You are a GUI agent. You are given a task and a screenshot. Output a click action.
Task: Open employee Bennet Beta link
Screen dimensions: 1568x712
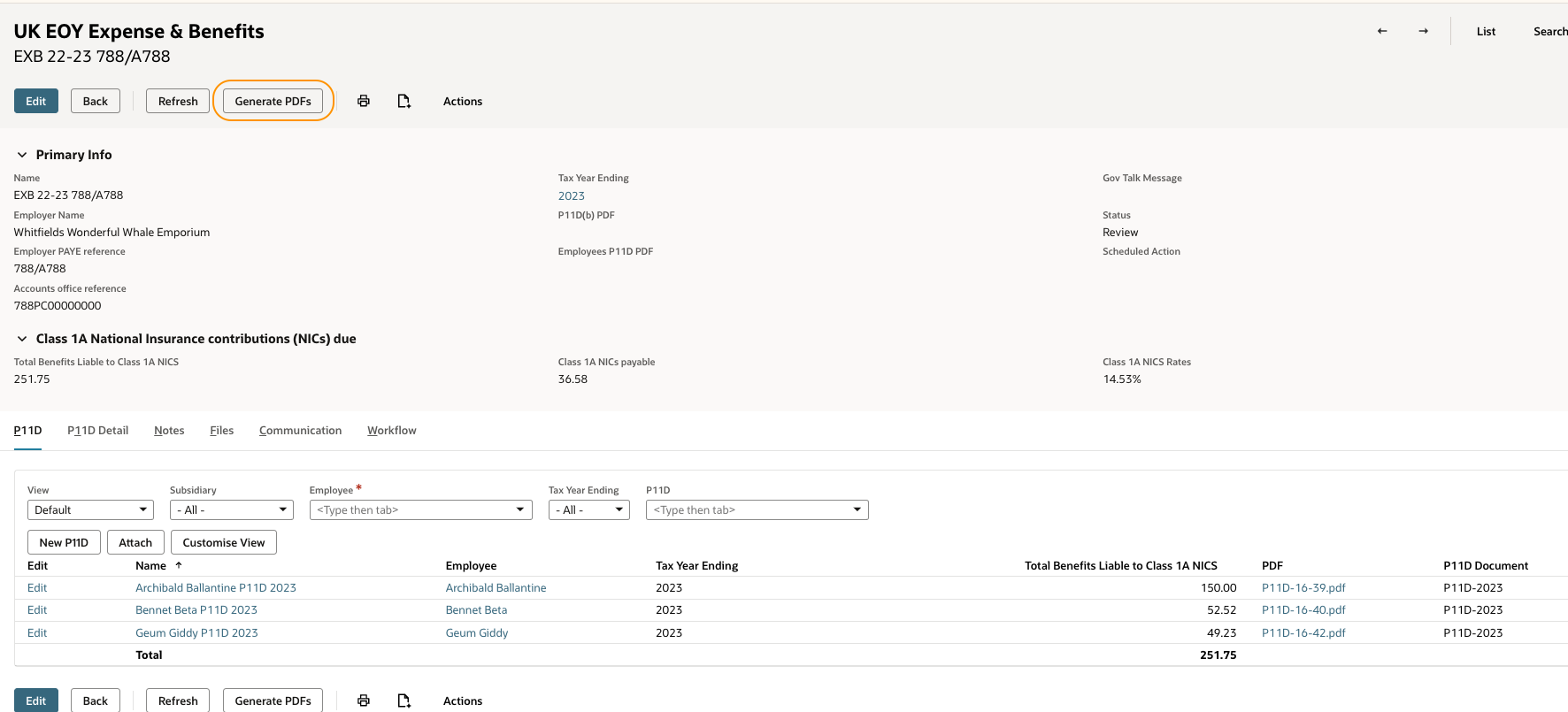click(x=477, y=610)
